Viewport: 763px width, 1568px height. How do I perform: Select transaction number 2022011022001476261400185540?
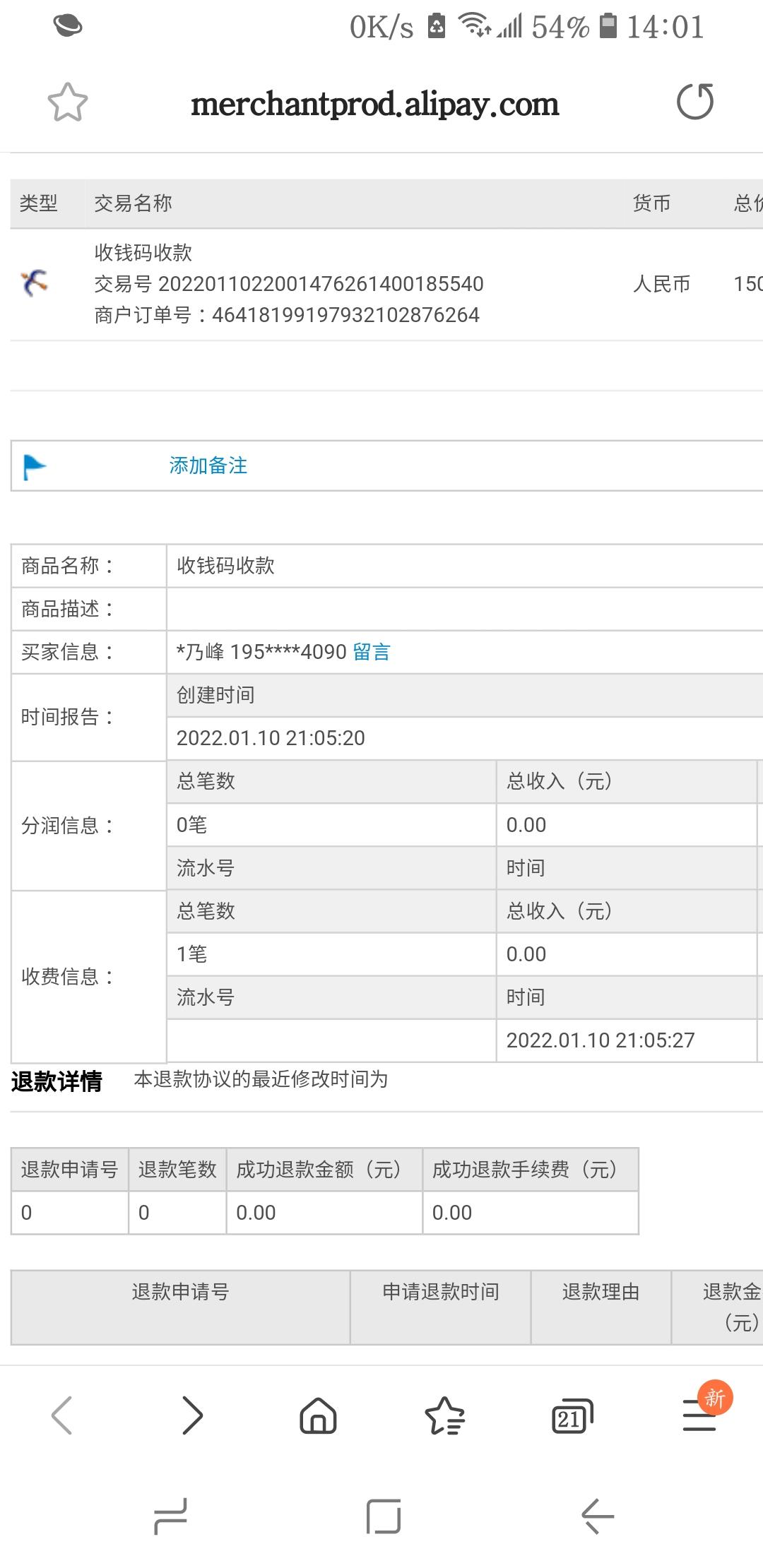click(321, 284)
